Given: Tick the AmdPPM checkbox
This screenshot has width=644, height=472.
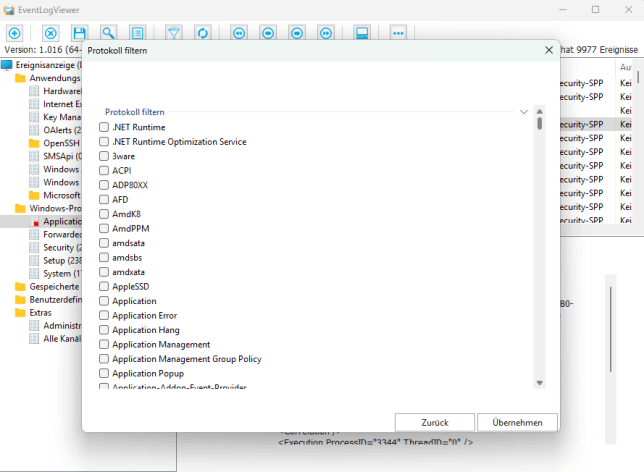Looking at the screenshot, I should (x=104, y=229).
